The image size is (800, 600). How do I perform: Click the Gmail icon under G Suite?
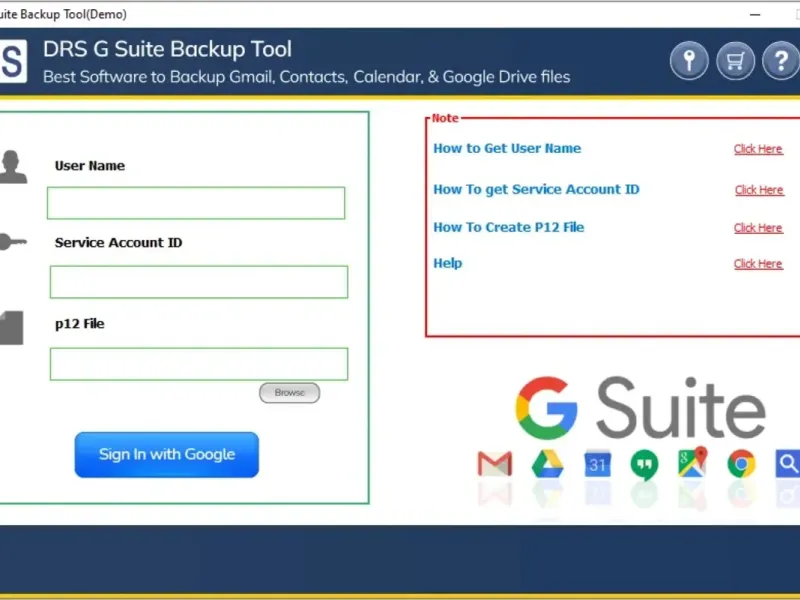pos(494,464)
